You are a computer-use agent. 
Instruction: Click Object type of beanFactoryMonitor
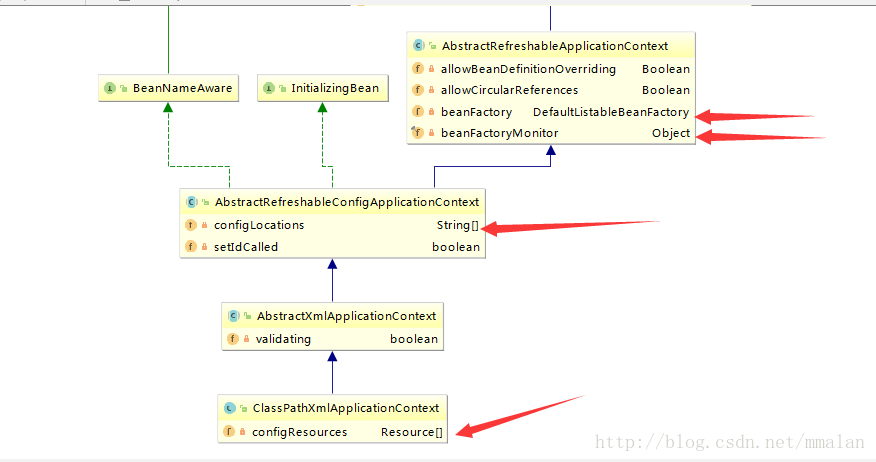(670, 133)
